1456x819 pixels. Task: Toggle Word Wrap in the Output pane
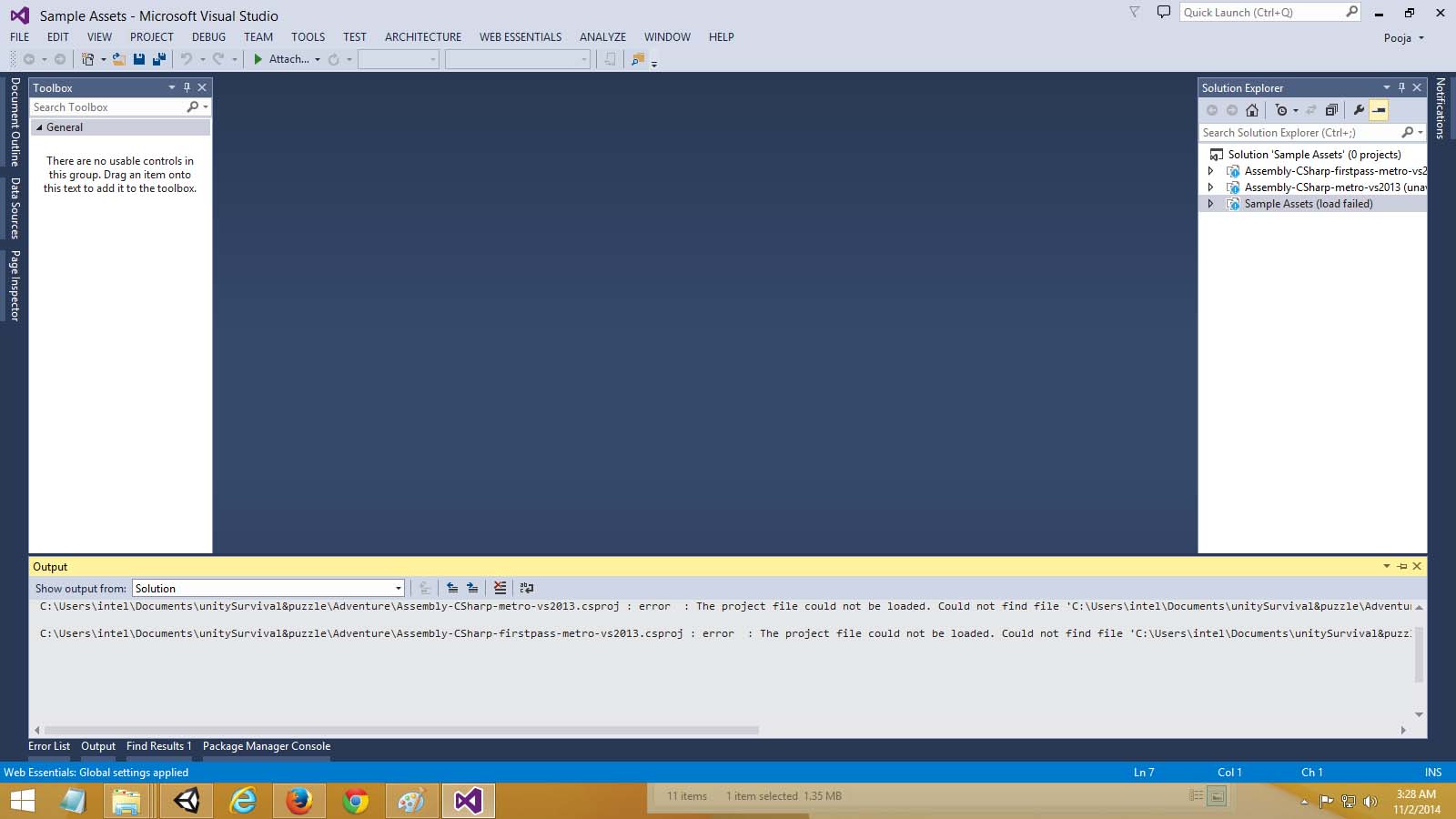(525, 588)
